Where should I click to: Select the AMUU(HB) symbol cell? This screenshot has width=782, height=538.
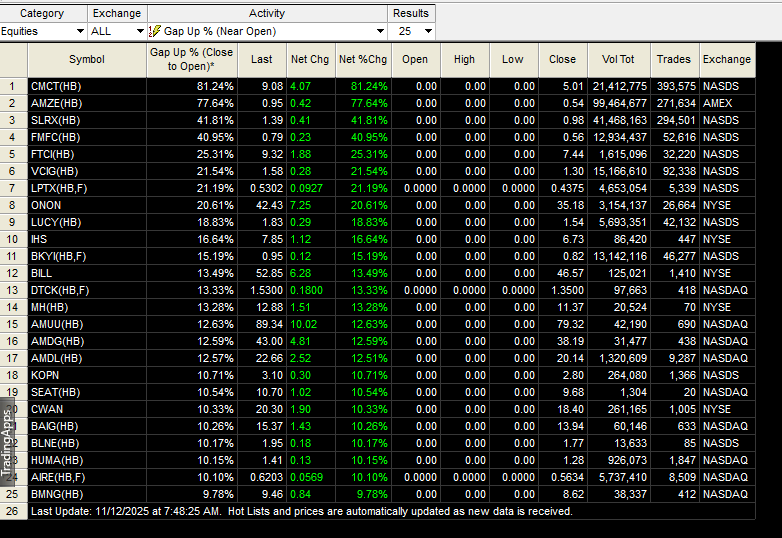(87, 324)
